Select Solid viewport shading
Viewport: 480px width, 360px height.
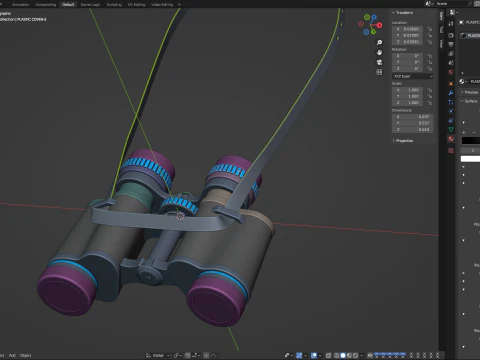pos(343,355)
